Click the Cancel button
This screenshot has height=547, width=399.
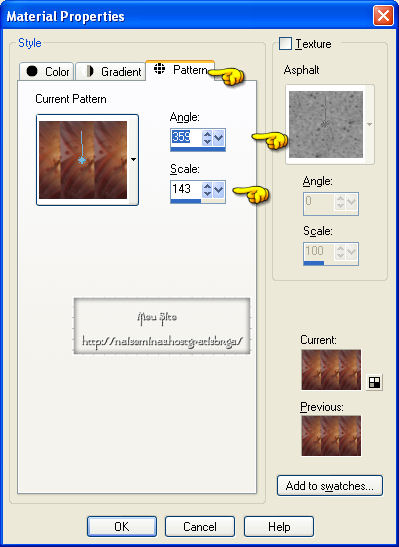click(x=200, y=526)
